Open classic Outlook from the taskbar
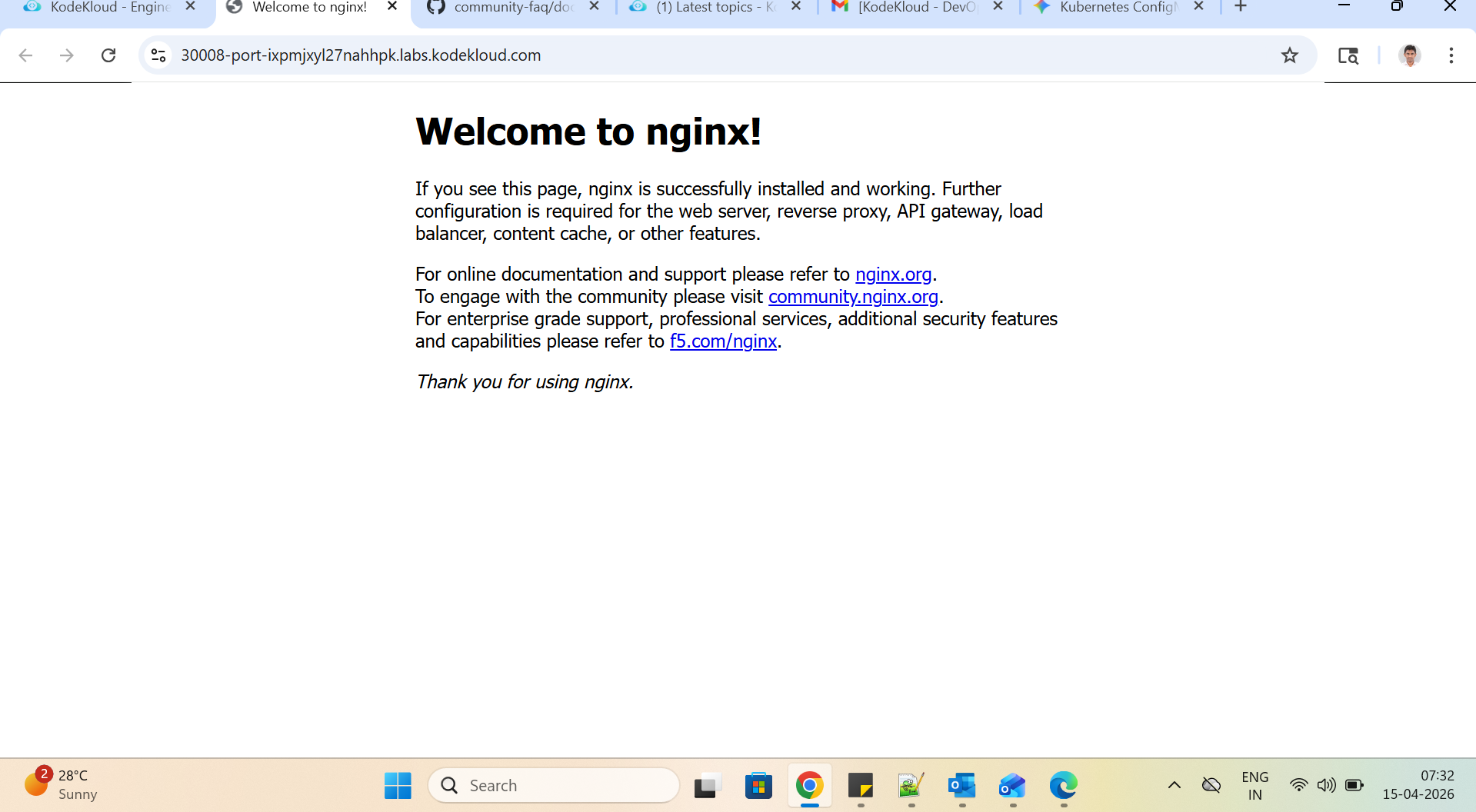The height and width of the screenshot is (812, 1476). pos(961,785)
